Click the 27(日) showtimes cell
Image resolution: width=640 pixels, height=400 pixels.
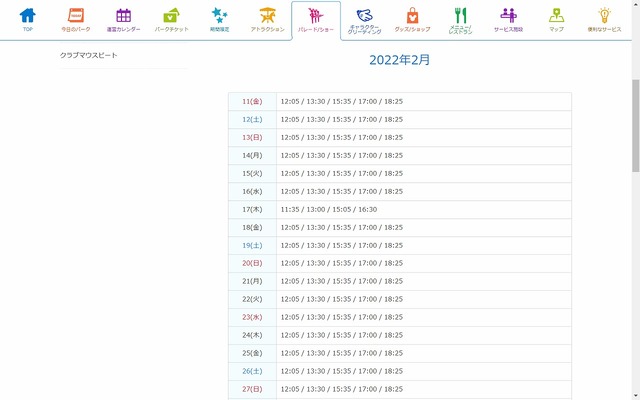[x=423, y=389]
